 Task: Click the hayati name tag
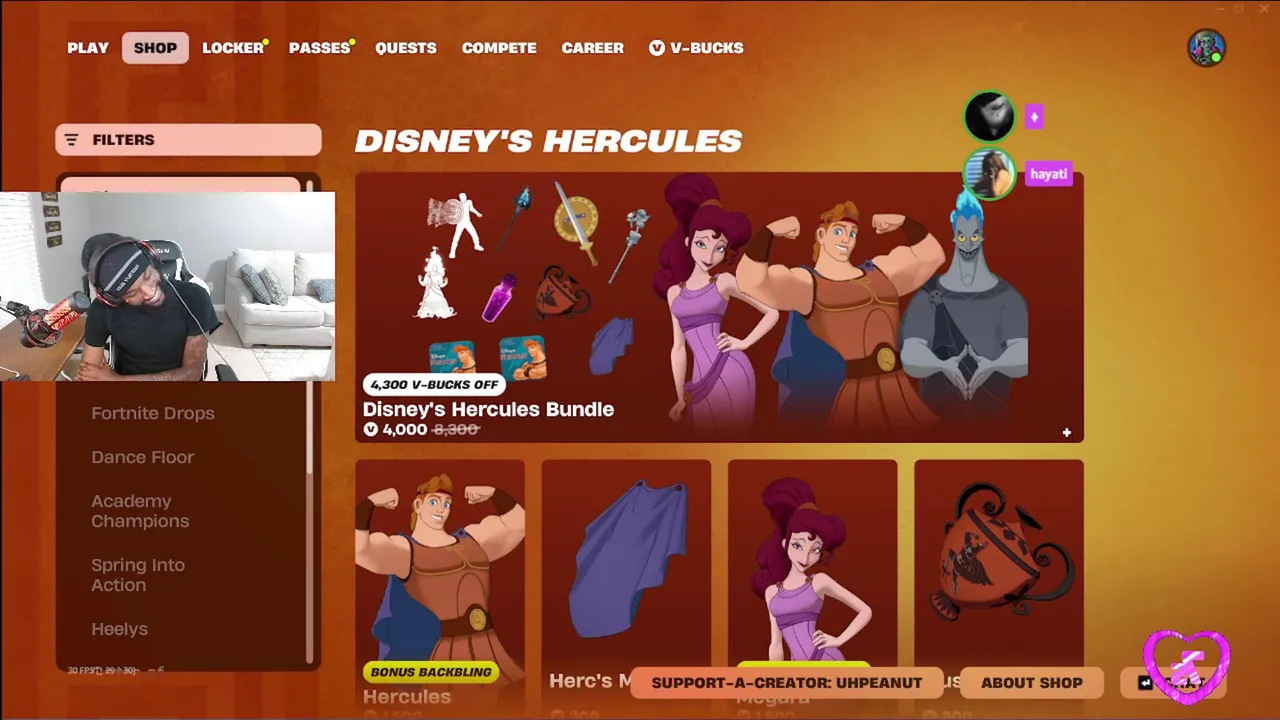[x=1048, y=174]
